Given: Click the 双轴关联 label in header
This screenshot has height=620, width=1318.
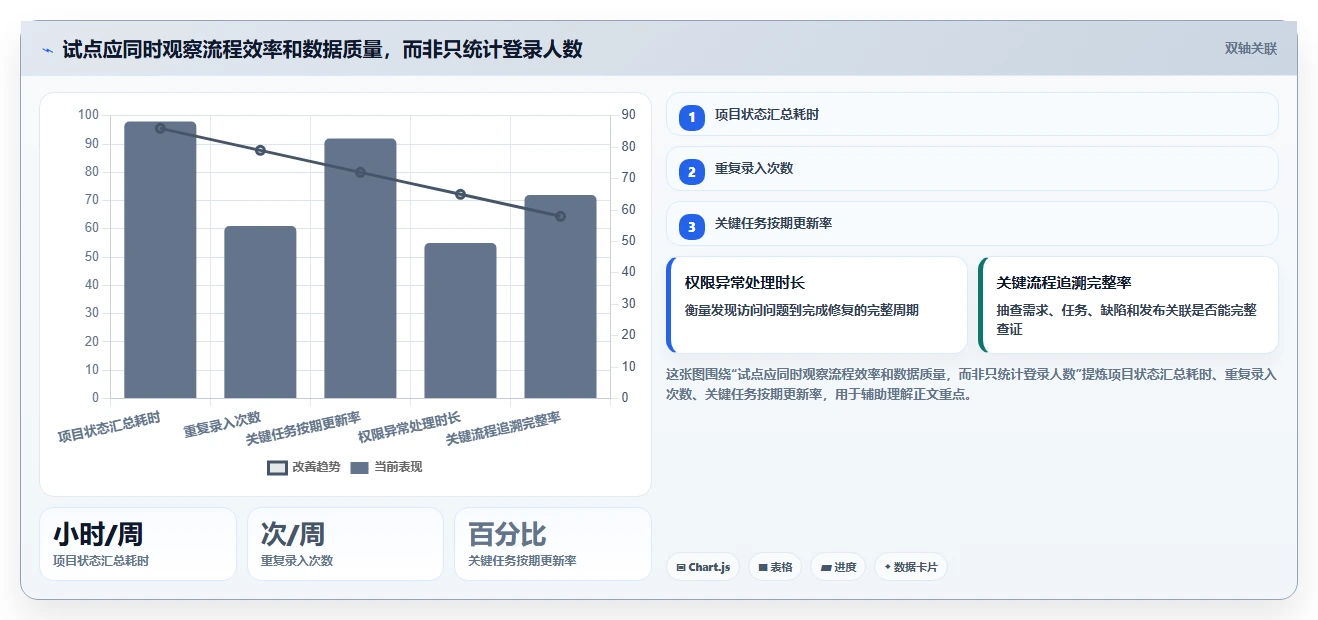Looking at the screenshot, I should click(x=1251, y=48).
